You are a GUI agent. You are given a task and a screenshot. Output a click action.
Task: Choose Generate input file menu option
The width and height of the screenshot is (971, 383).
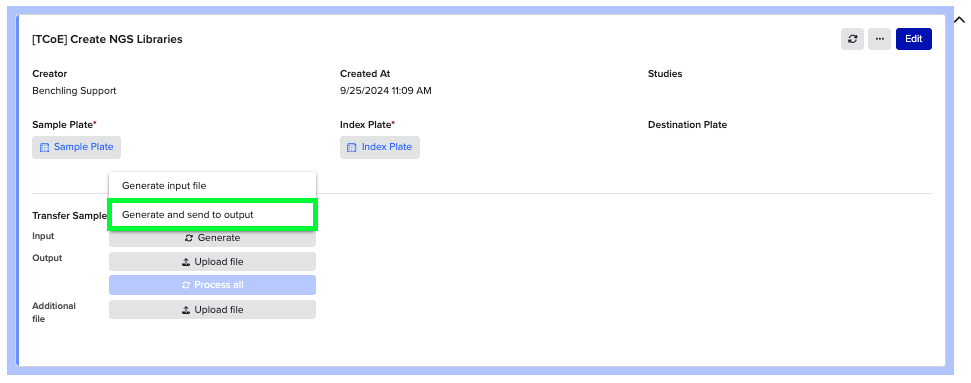[212, 185]
